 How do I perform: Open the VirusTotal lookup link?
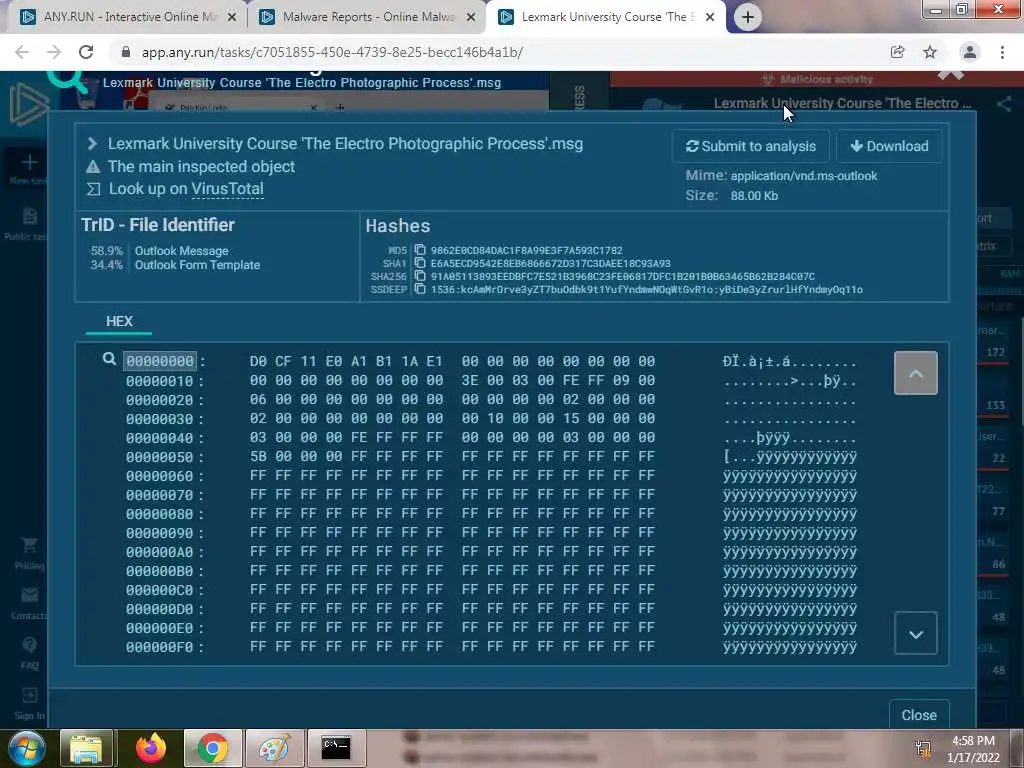[x=227, y=189]
